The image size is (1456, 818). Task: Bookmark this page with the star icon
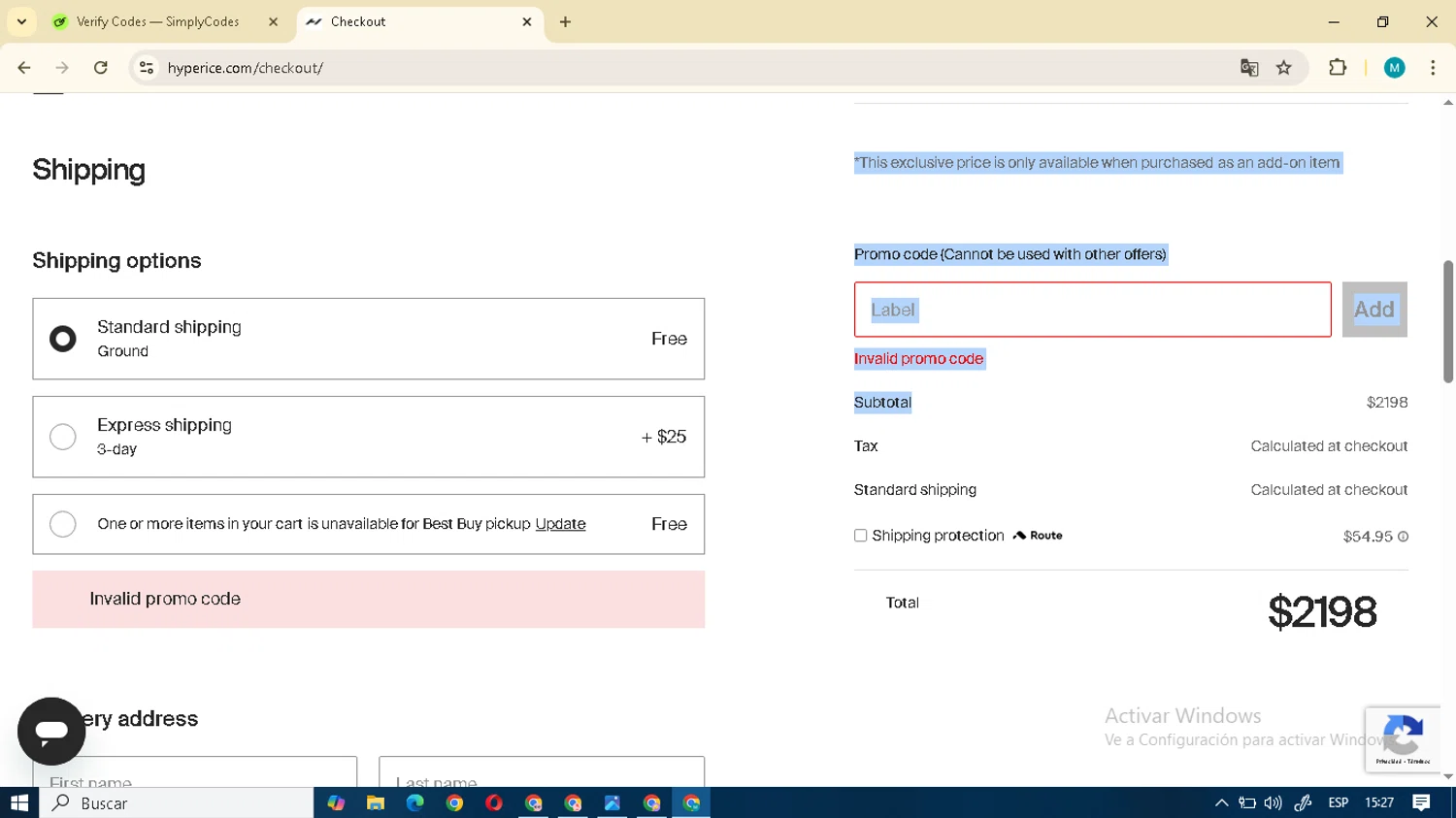(x=1284, y=68)
